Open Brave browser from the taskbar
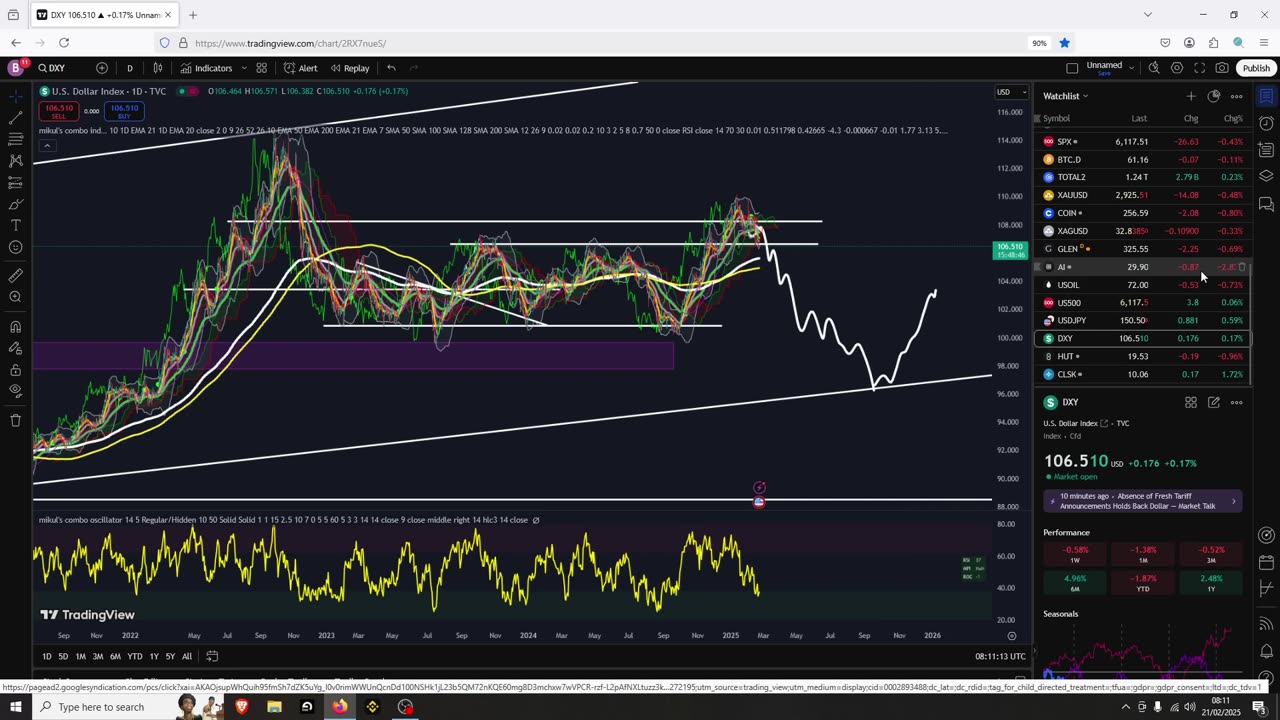 [241, 707]
